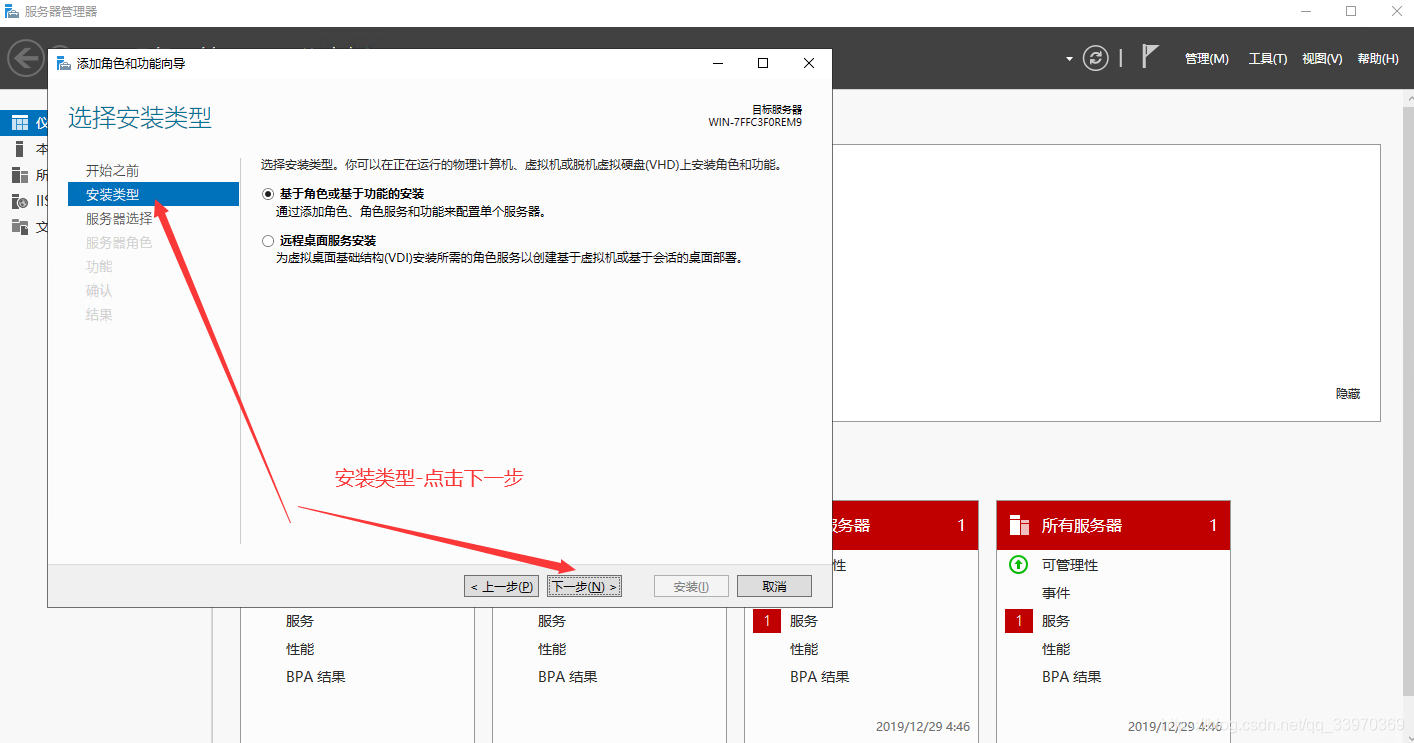Image resolution: width=1414 pixels, height=743 pixels.
Task: Click the 下一步(N) button
Action: point(585,586)
